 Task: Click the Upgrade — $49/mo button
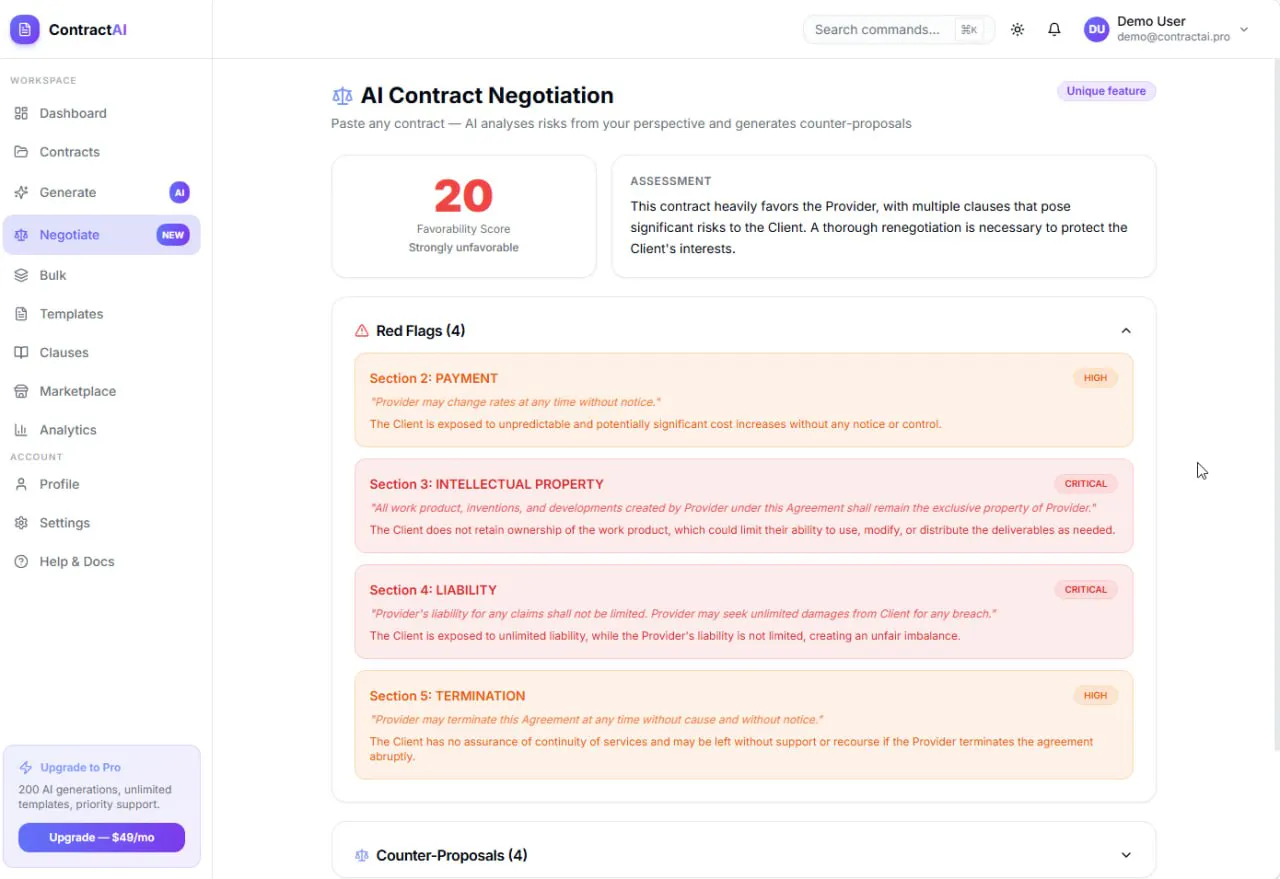point(101,837)
